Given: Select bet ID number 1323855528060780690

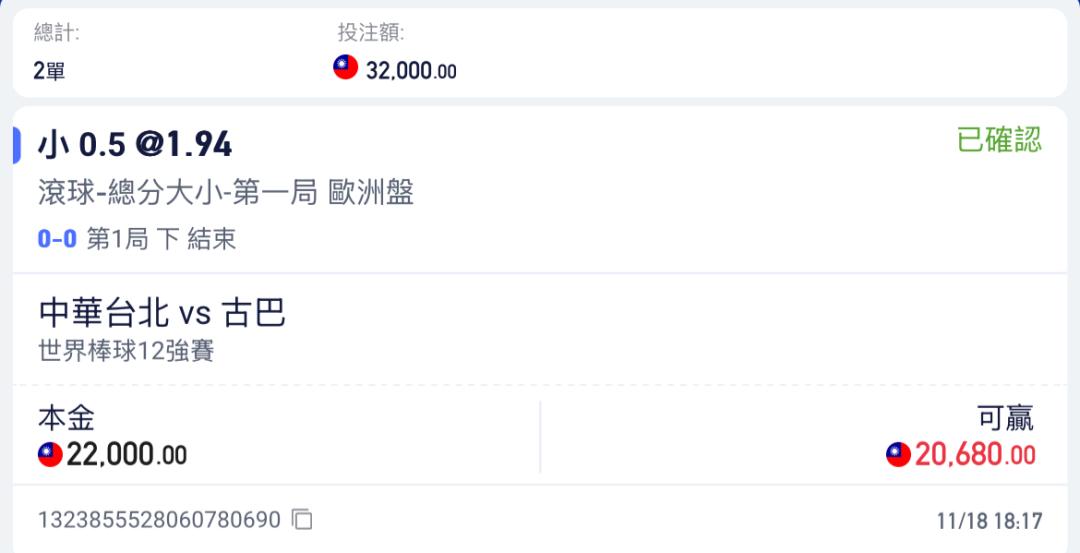Looking at the screenshot, I should click(x=159, y=519).
